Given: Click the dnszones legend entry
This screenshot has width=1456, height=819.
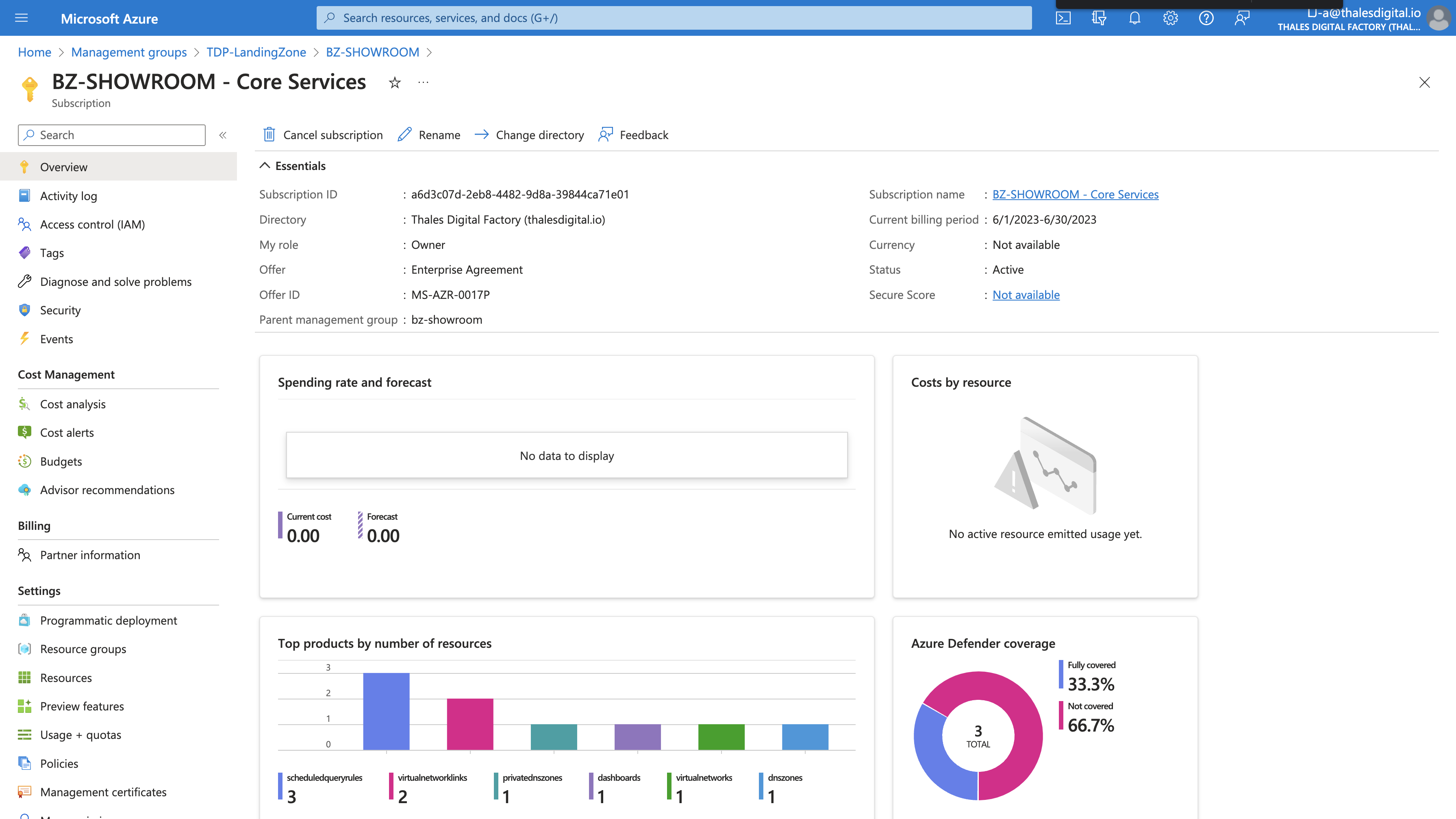Looking at the screenshot, I should 780,788.
